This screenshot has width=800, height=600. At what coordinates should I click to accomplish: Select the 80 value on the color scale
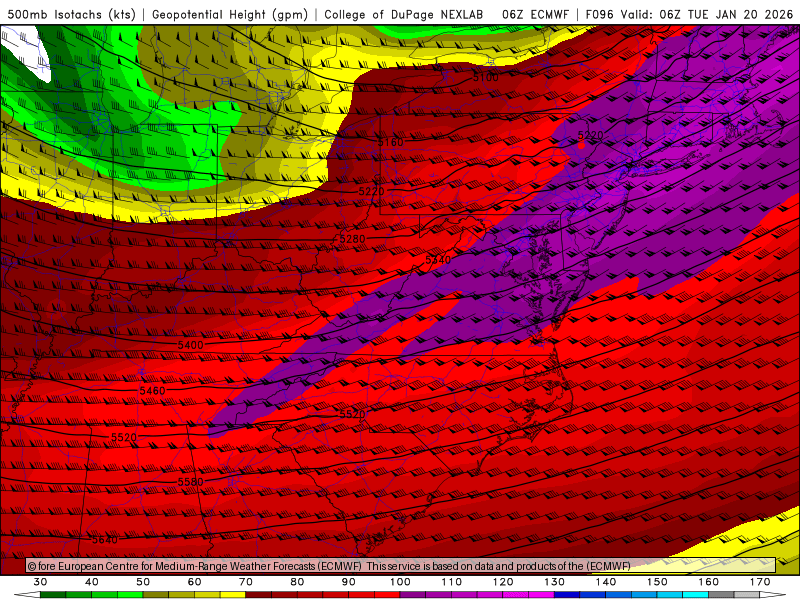point(297,582)
